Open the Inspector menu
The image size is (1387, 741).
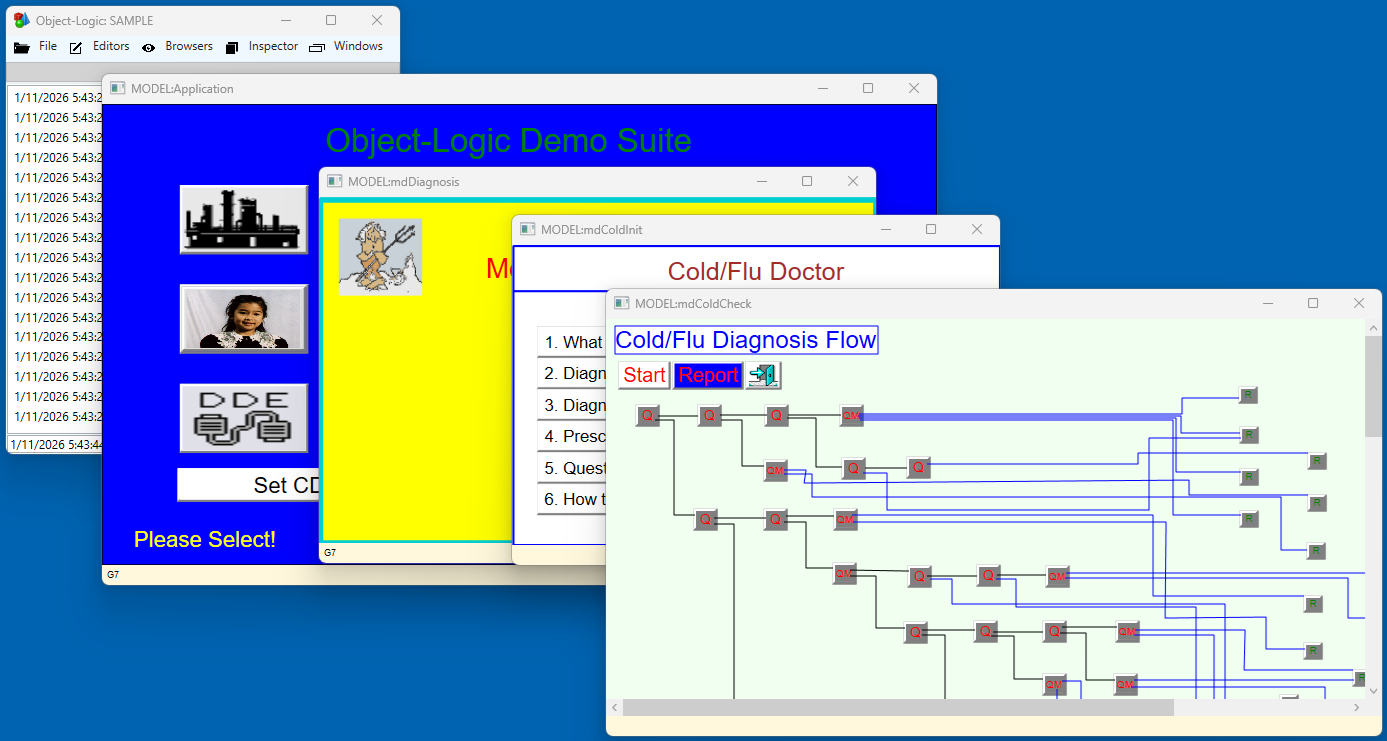(262, 46)
